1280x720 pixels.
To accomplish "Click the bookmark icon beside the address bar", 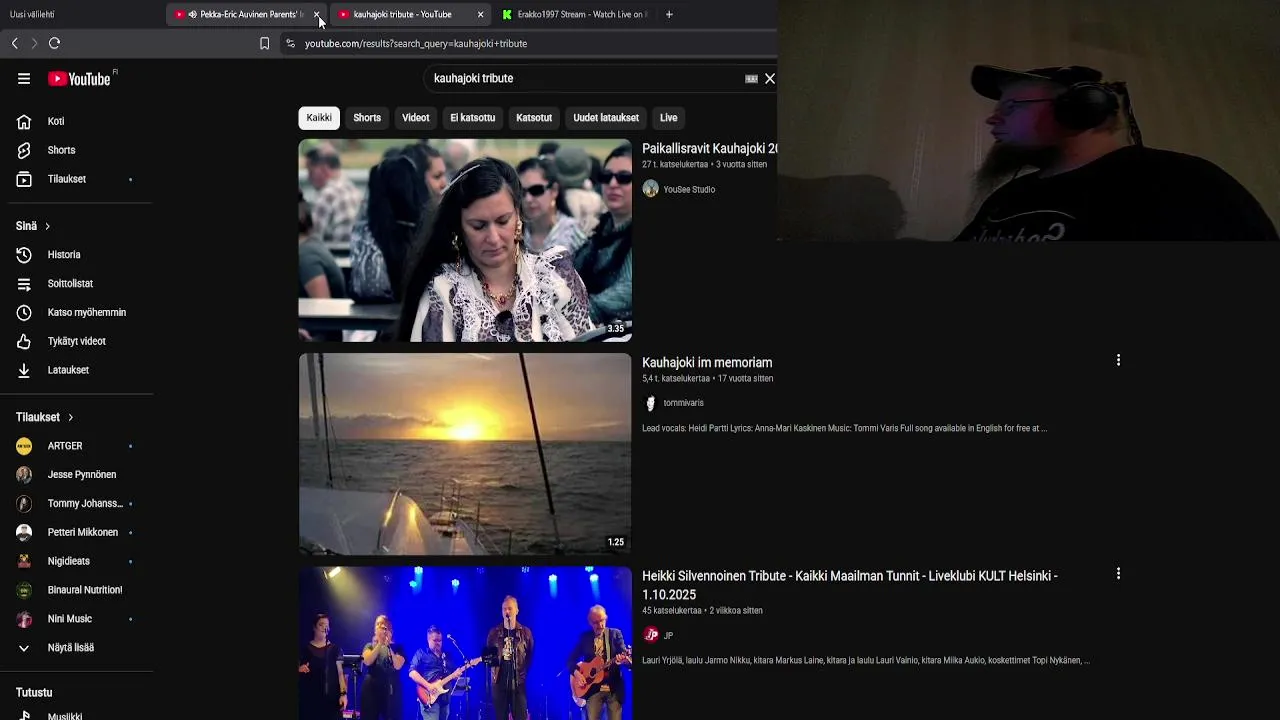I will 264,43.
